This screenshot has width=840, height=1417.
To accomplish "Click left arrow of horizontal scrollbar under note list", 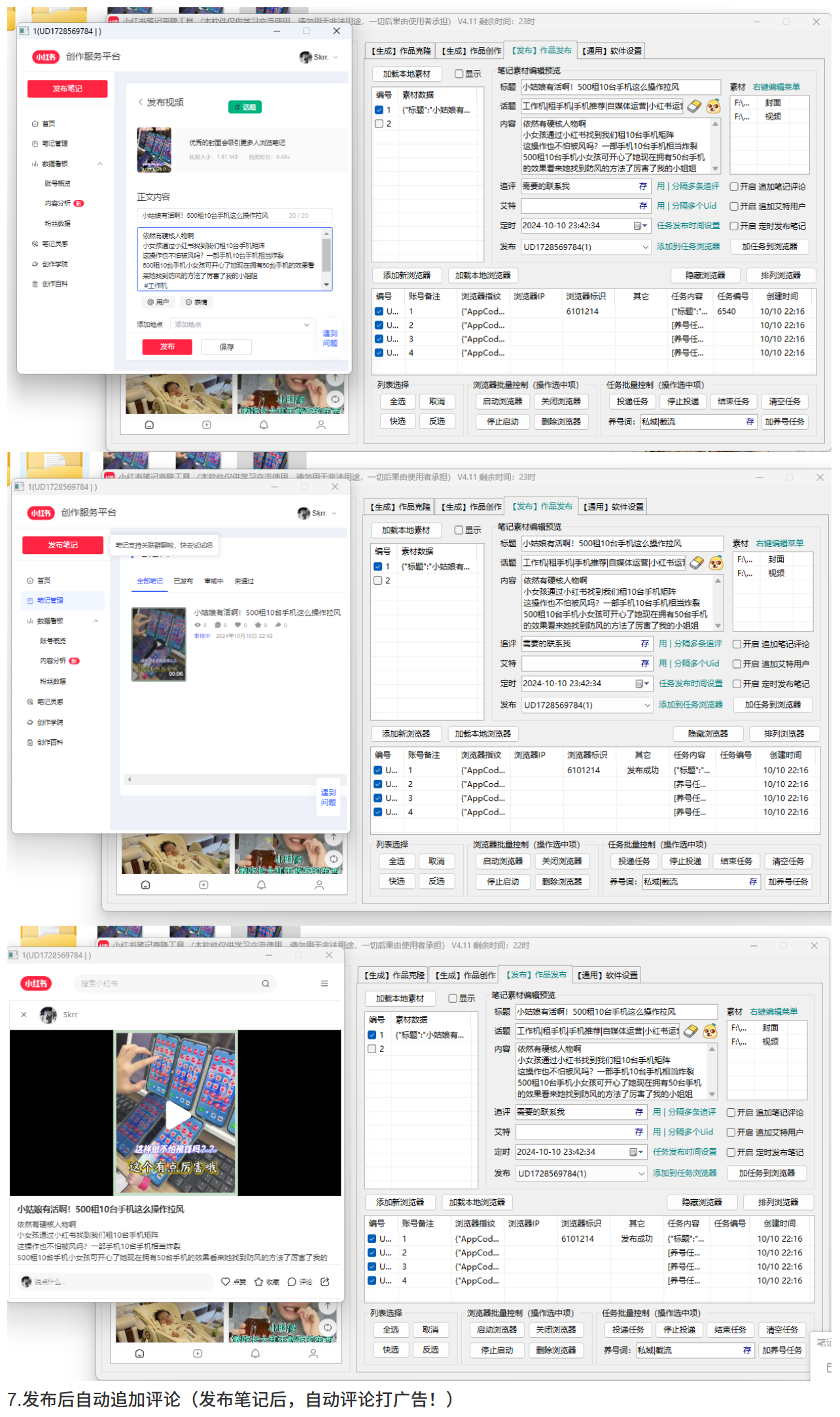I will tap(130, 779).
